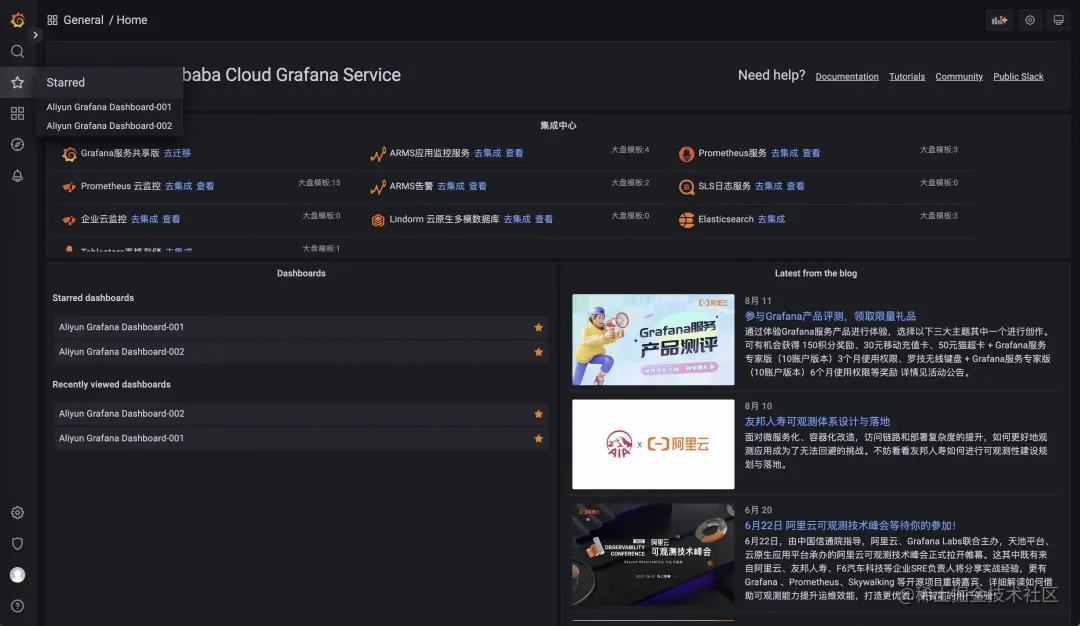Viewport: 1080px width, 626px height.
Task: Click 去集成 for Prometheus服务
Action: tap(785, 153)
